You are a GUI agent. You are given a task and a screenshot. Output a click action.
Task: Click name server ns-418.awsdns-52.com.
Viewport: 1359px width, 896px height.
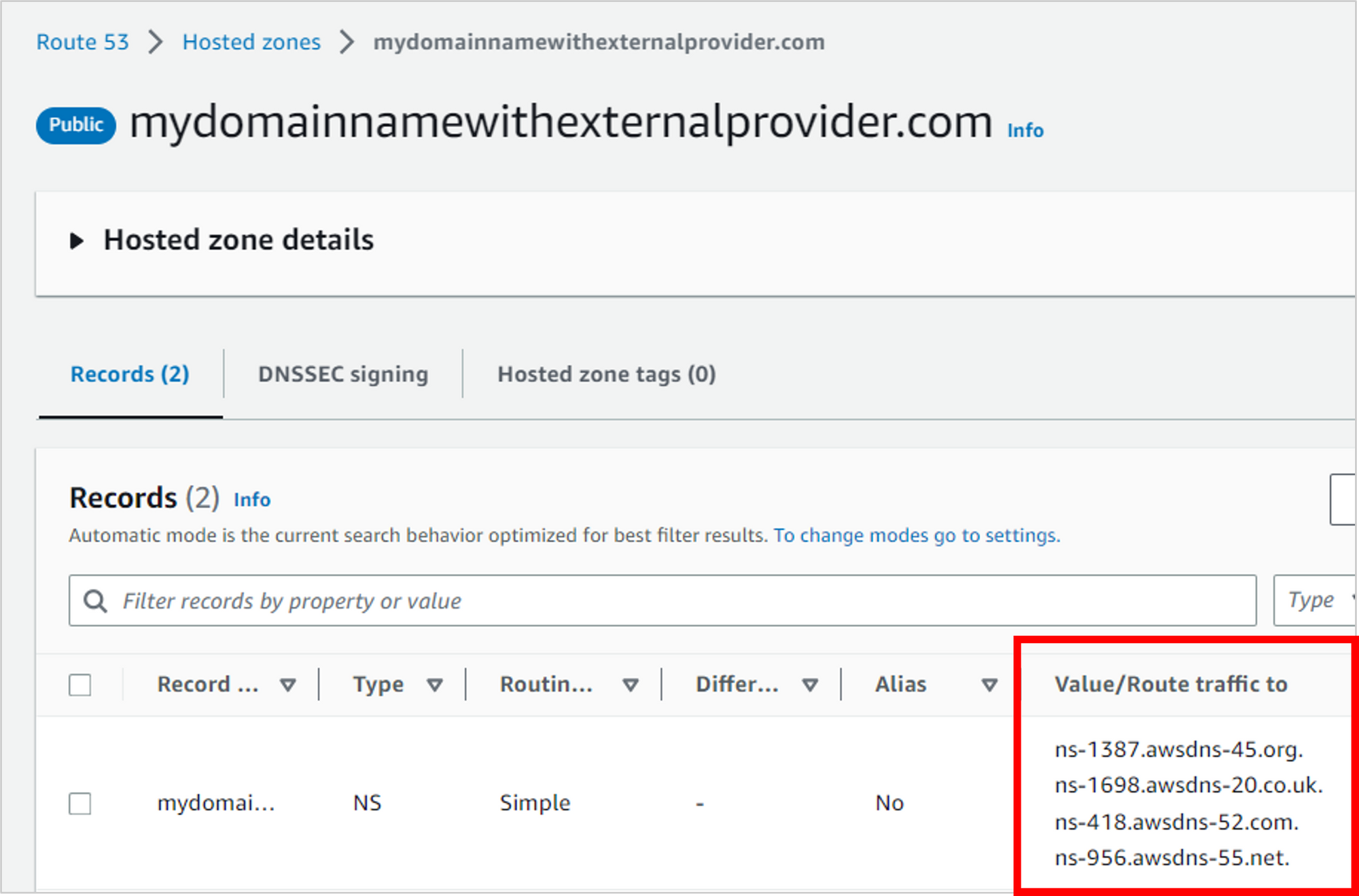click(x=1177, y=822)
